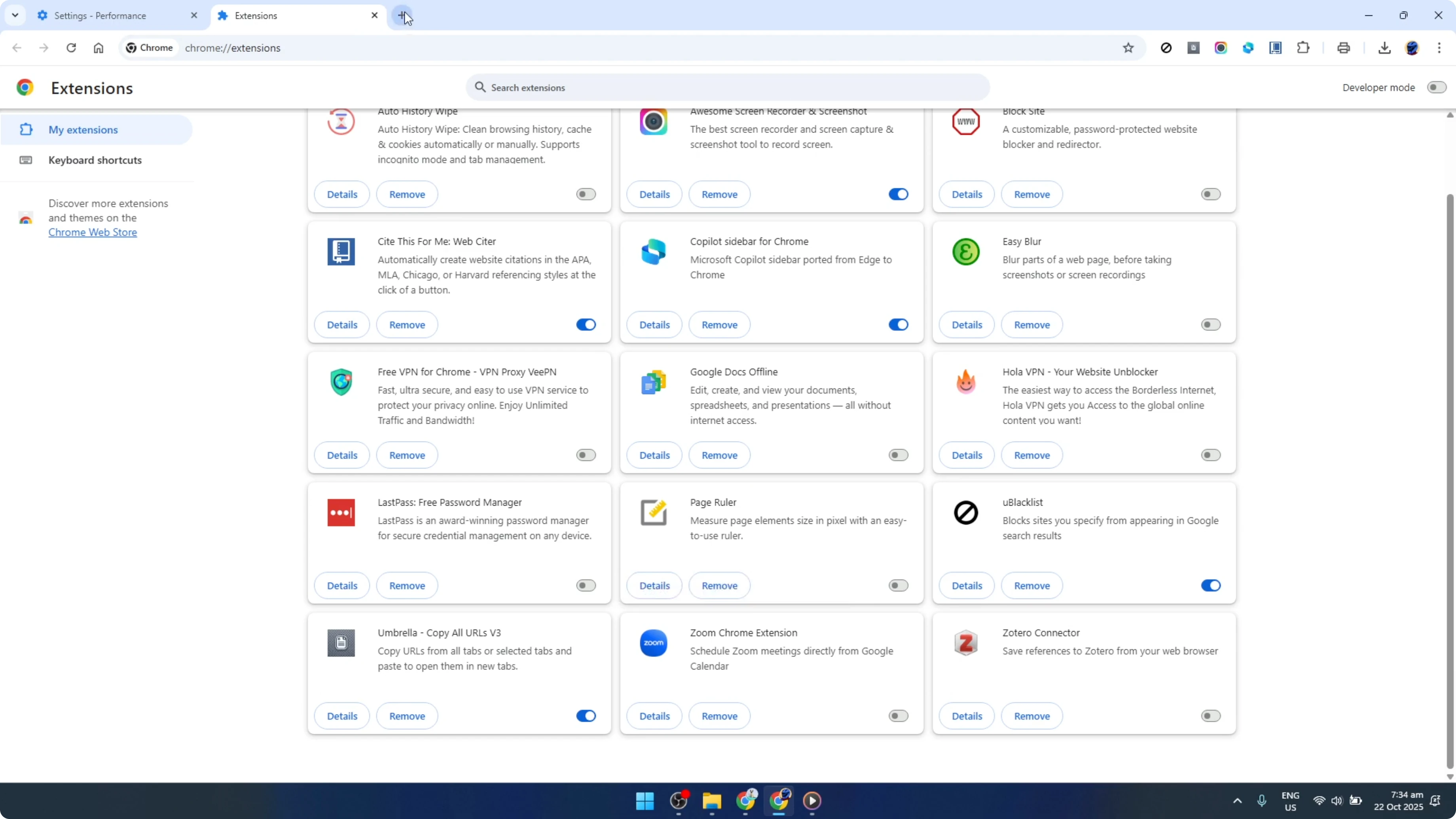Click the Wi-Fi icon in system tray
This screenshot has height=819, width=1456.
(1319, 801)
